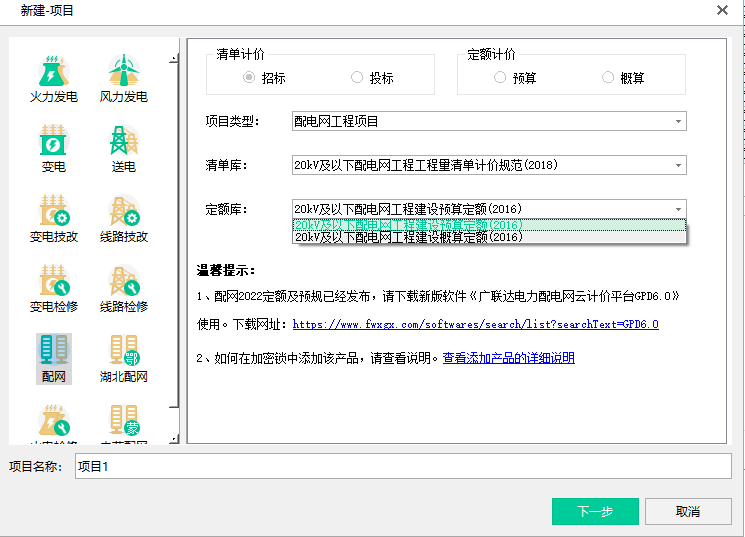745x537 pixels.
Task: Select the 风力发电 project icon
Action: 124,79
